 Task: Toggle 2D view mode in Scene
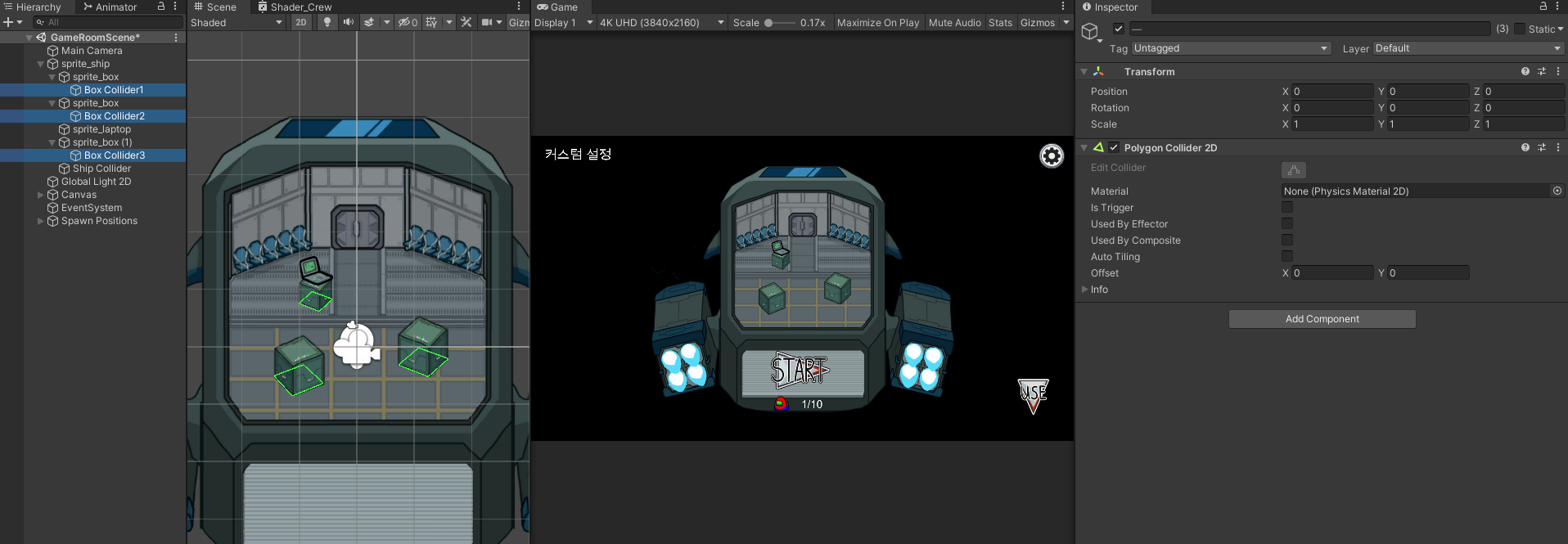301,23
